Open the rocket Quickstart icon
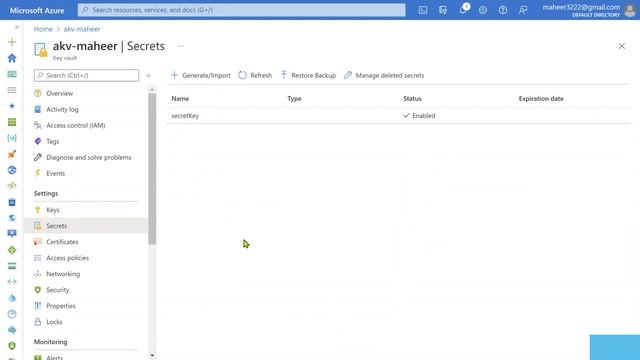Screen dimensions: 640x360 point(12,154)
